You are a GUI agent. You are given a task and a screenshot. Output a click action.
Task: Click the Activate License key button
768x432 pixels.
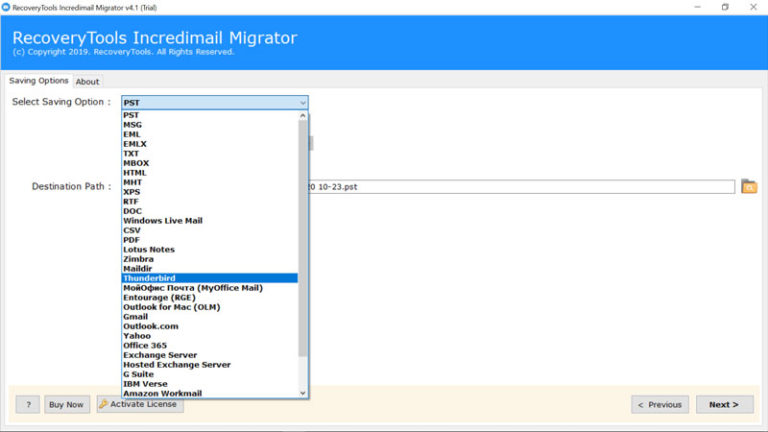140,404
